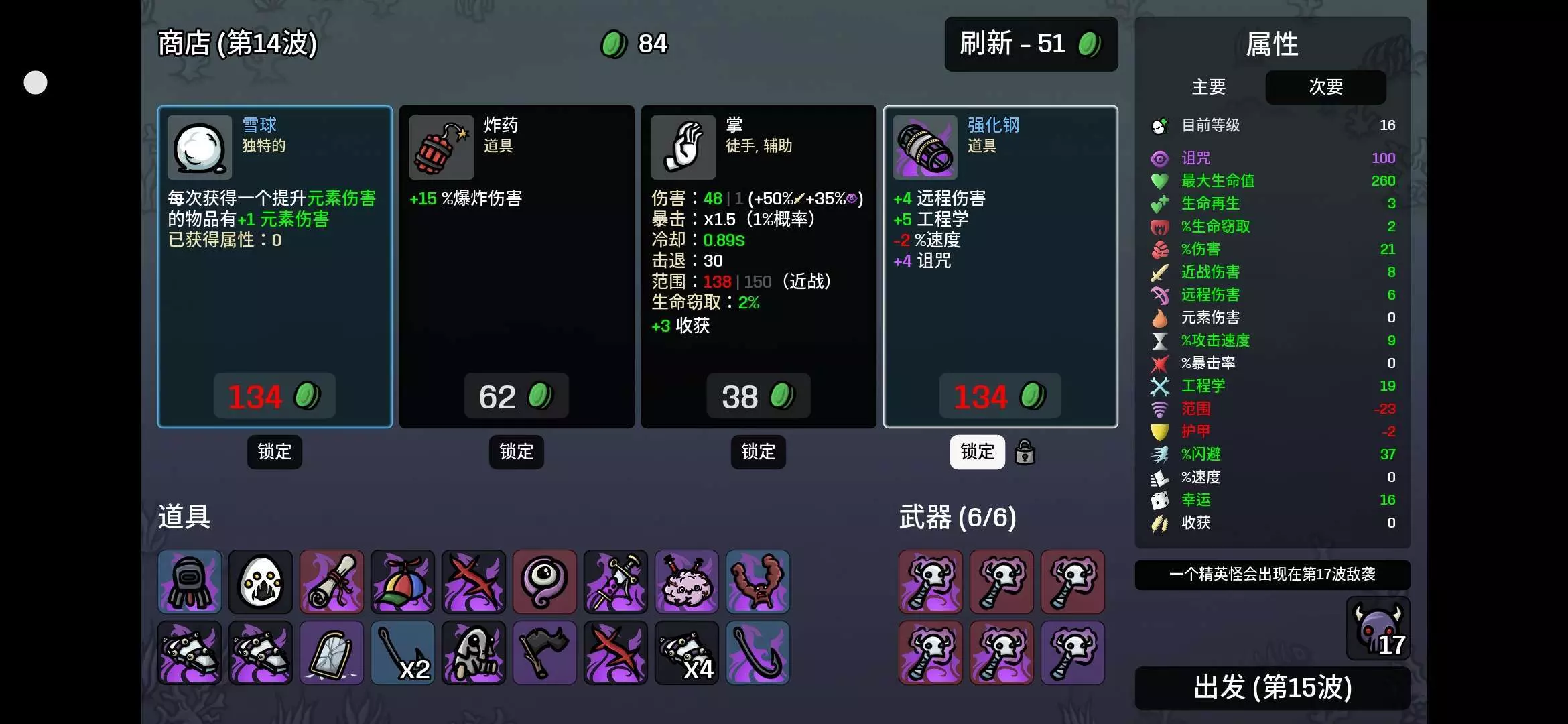1568x724 pixels.
Task: Inspect the elite monster wave 17 icon
Action: 1378,628
